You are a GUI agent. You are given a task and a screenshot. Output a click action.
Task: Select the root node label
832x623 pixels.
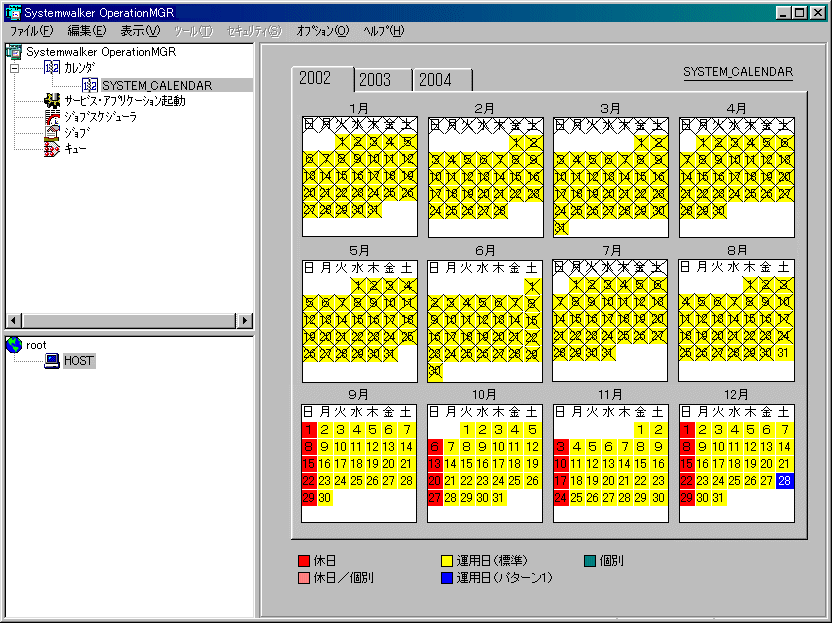(x=36, y=345)
